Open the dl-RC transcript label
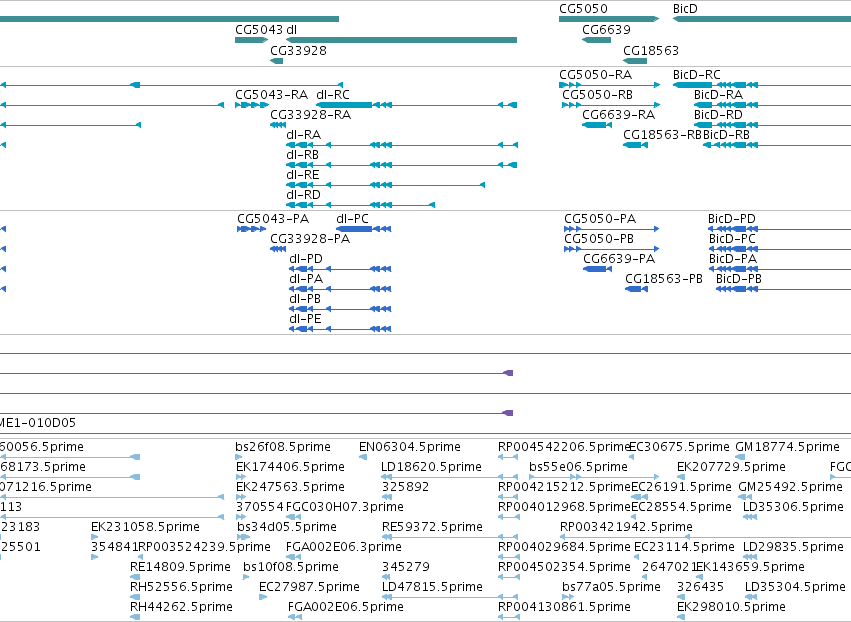 point(333,94)
